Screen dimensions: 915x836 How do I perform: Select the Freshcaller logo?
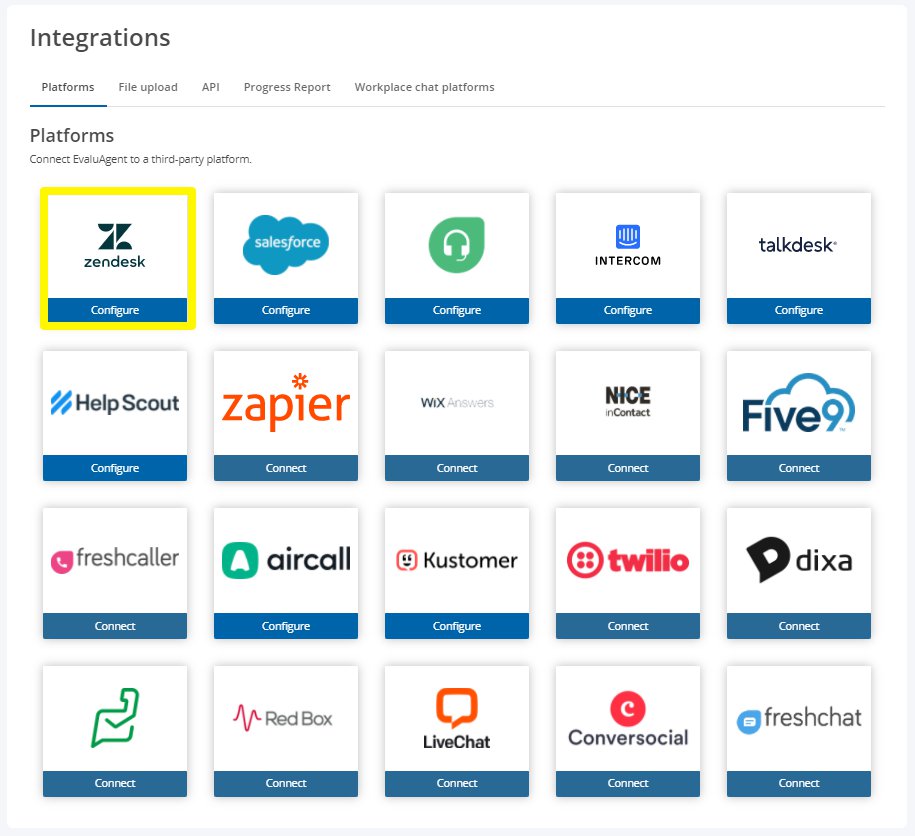115,559
